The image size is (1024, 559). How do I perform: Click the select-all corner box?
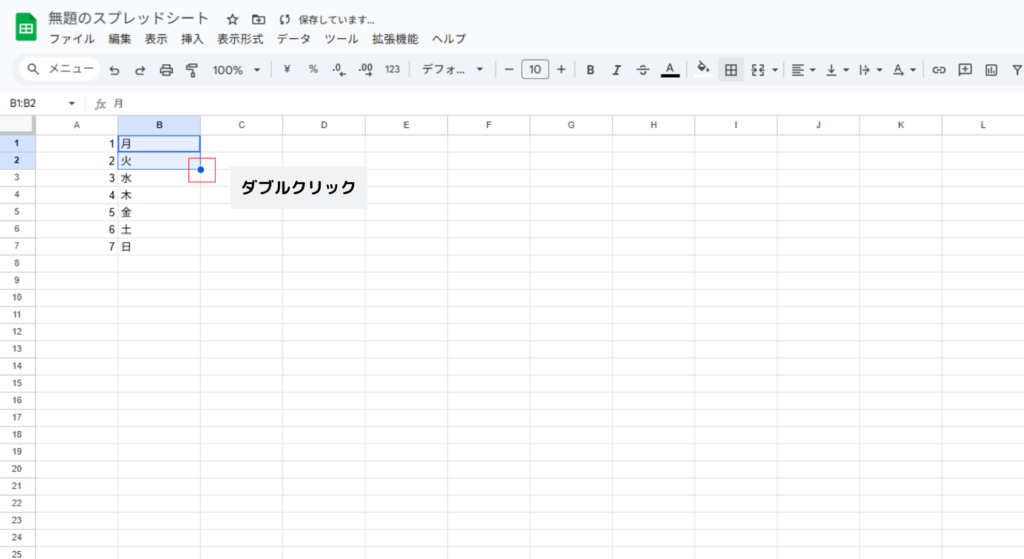(17, 125)
